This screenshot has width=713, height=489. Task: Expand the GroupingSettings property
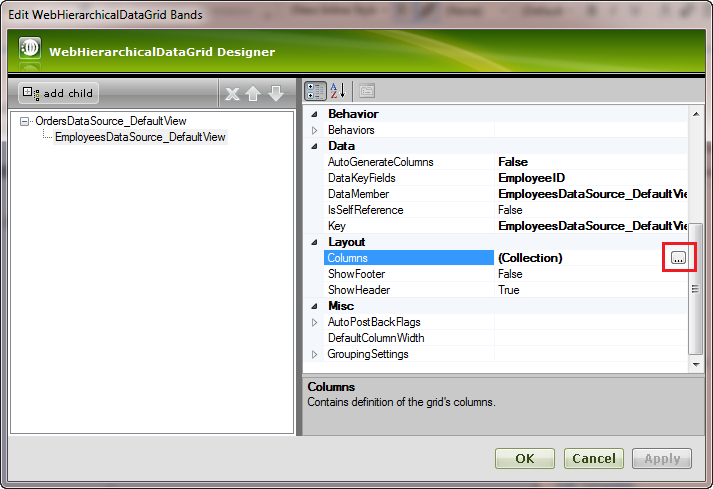point(314,354)
